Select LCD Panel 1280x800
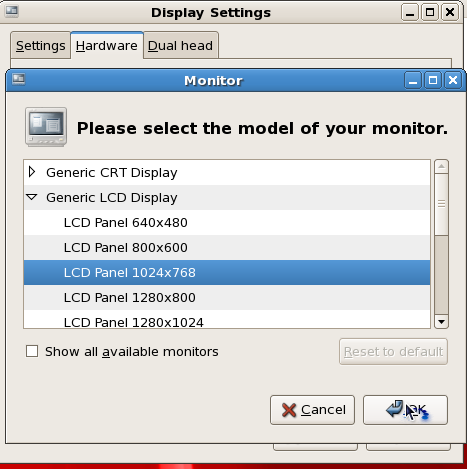467x469 pixels. click(227, 297)
